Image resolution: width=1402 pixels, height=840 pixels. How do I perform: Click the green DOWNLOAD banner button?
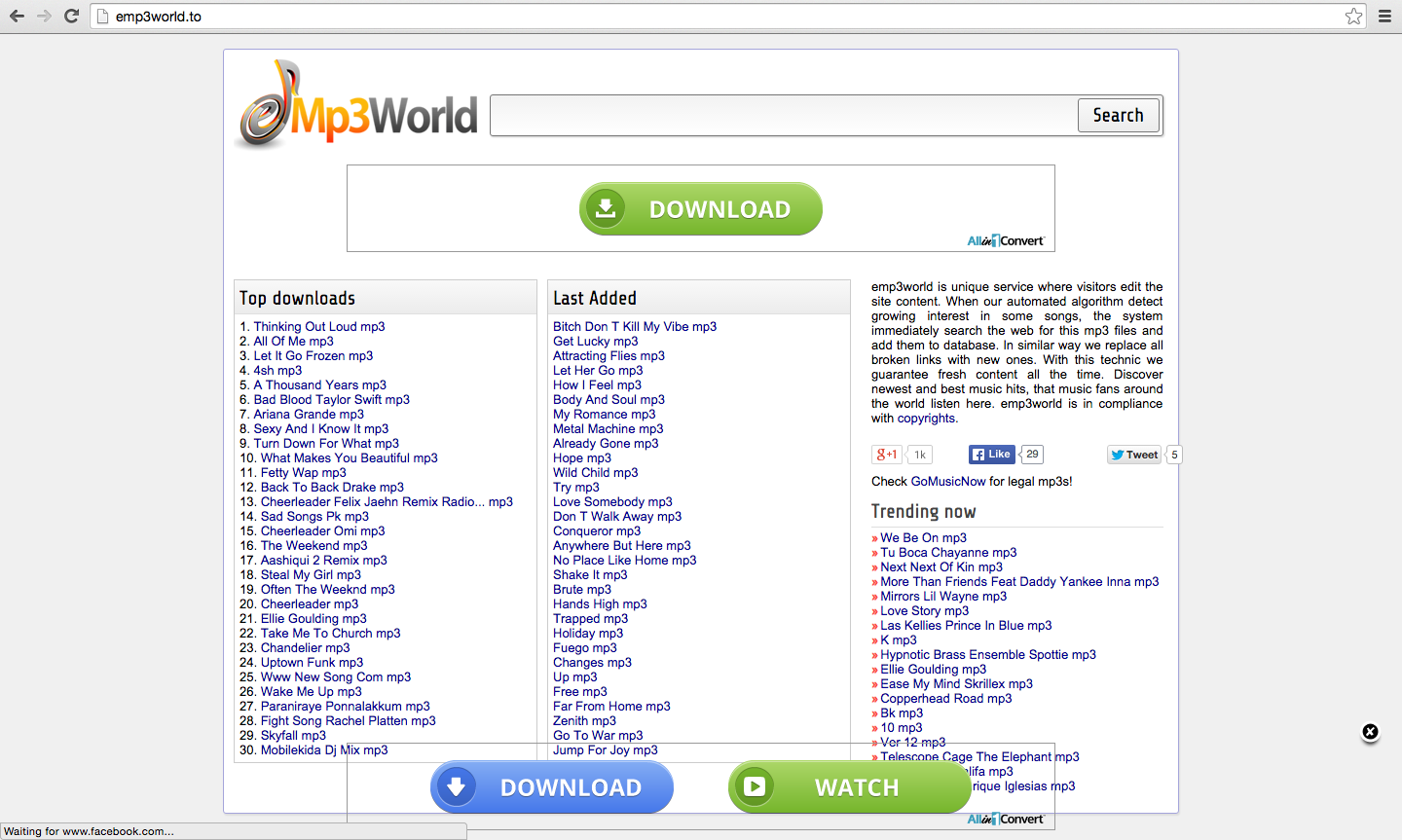[700, 209]
